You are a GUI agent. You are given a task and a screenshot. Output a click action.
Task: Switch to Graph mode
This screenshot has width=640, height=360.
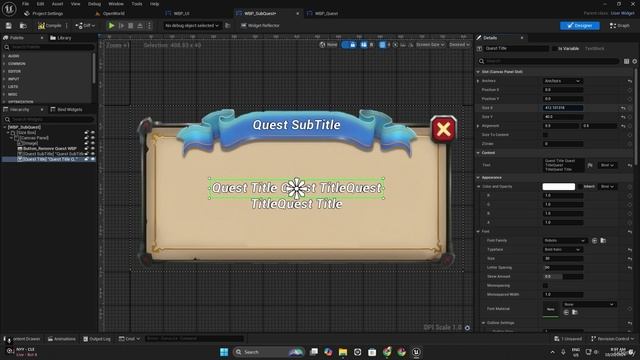620,26
